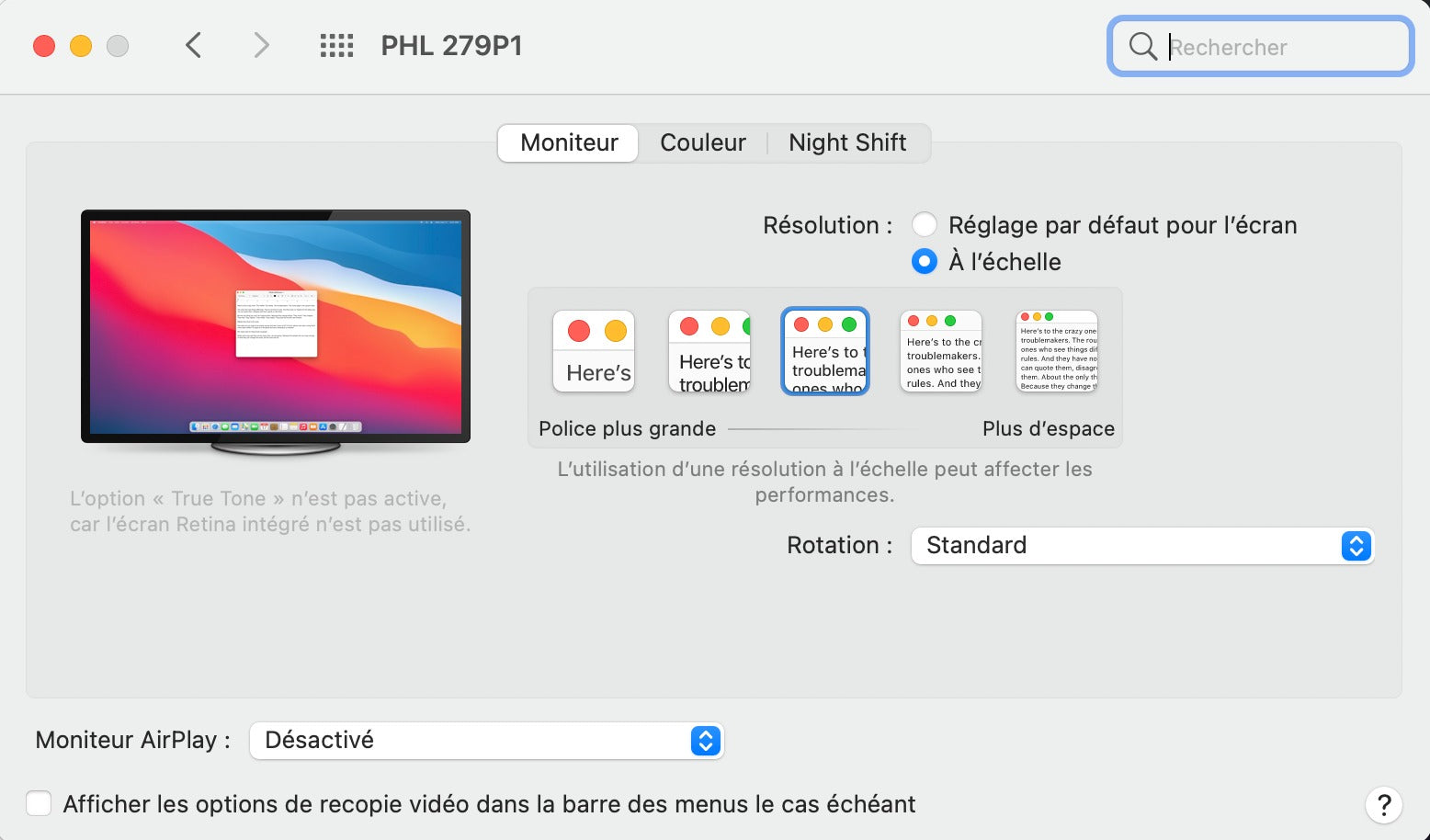Viewport: 1430px width, 840px height.
Task: Choose the second-largest text resolution option
Action: click(709, 351)
